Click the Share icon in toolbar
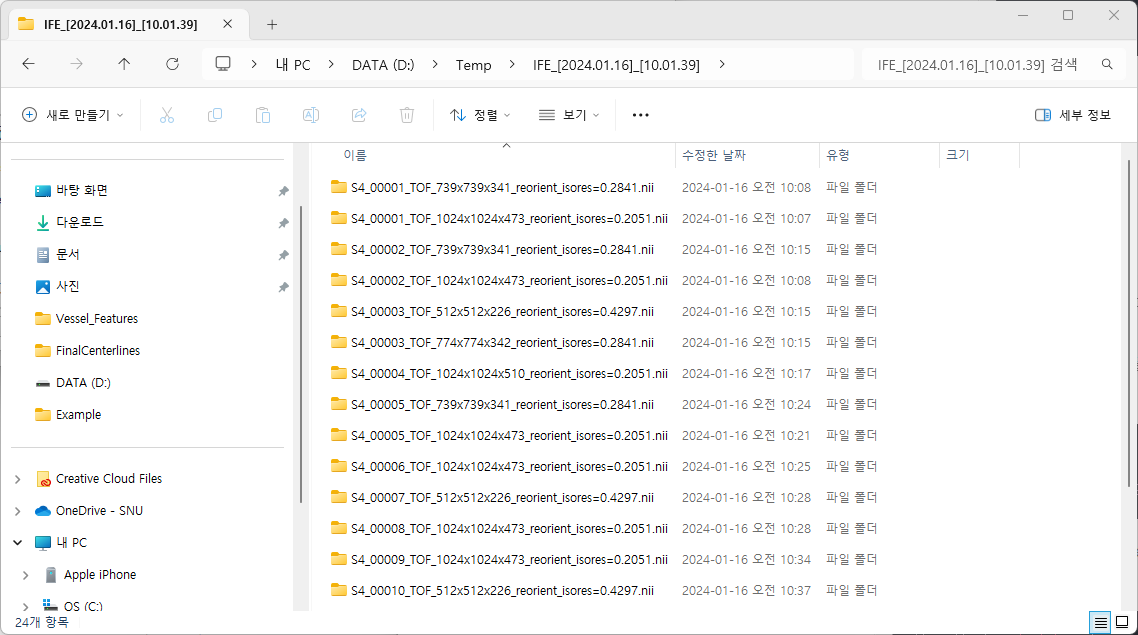The image size is (1138, 635). 359,115
